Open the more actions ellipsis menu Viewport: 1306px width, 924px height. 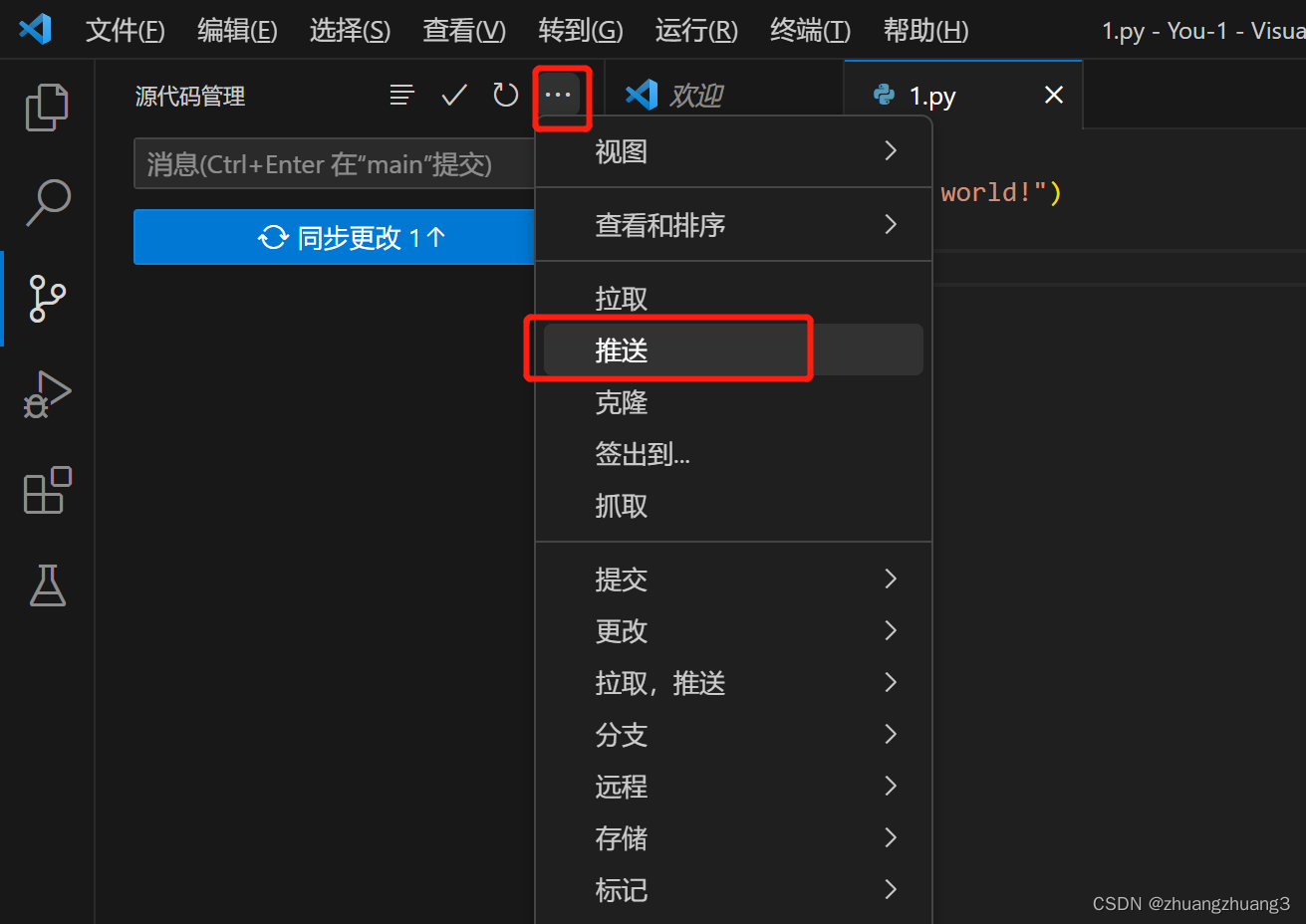point(558,95)
